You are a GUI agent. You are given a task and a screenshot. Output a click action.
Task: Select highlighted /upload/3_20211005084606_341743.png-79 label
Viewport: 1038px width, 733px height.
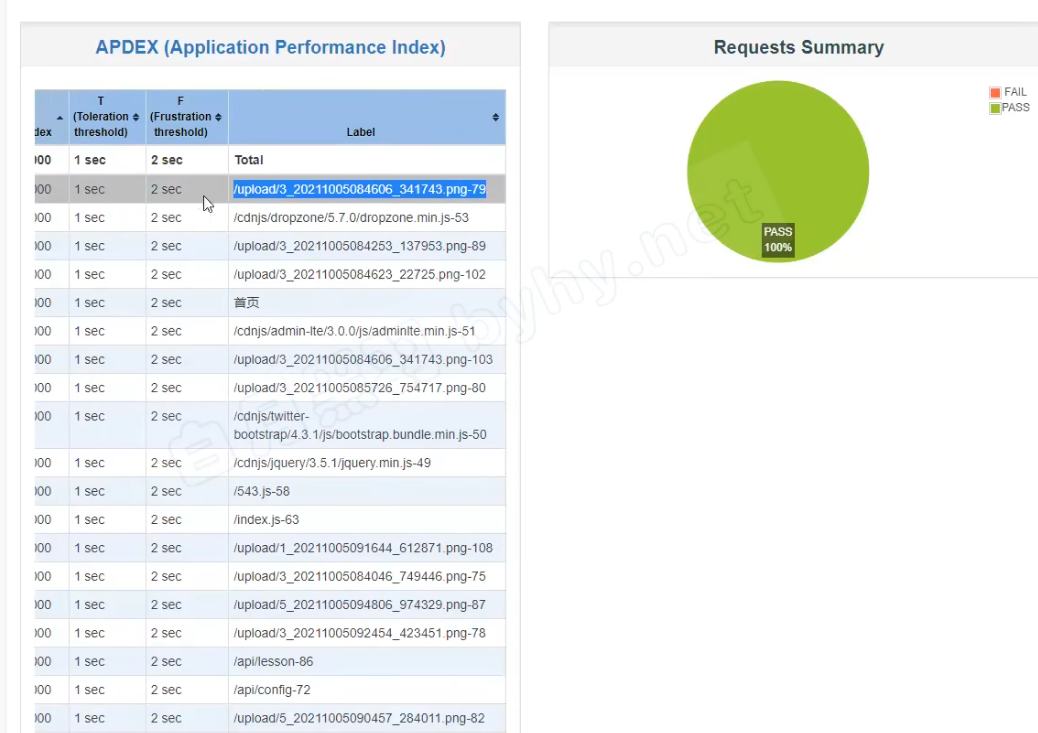(359, 189)
